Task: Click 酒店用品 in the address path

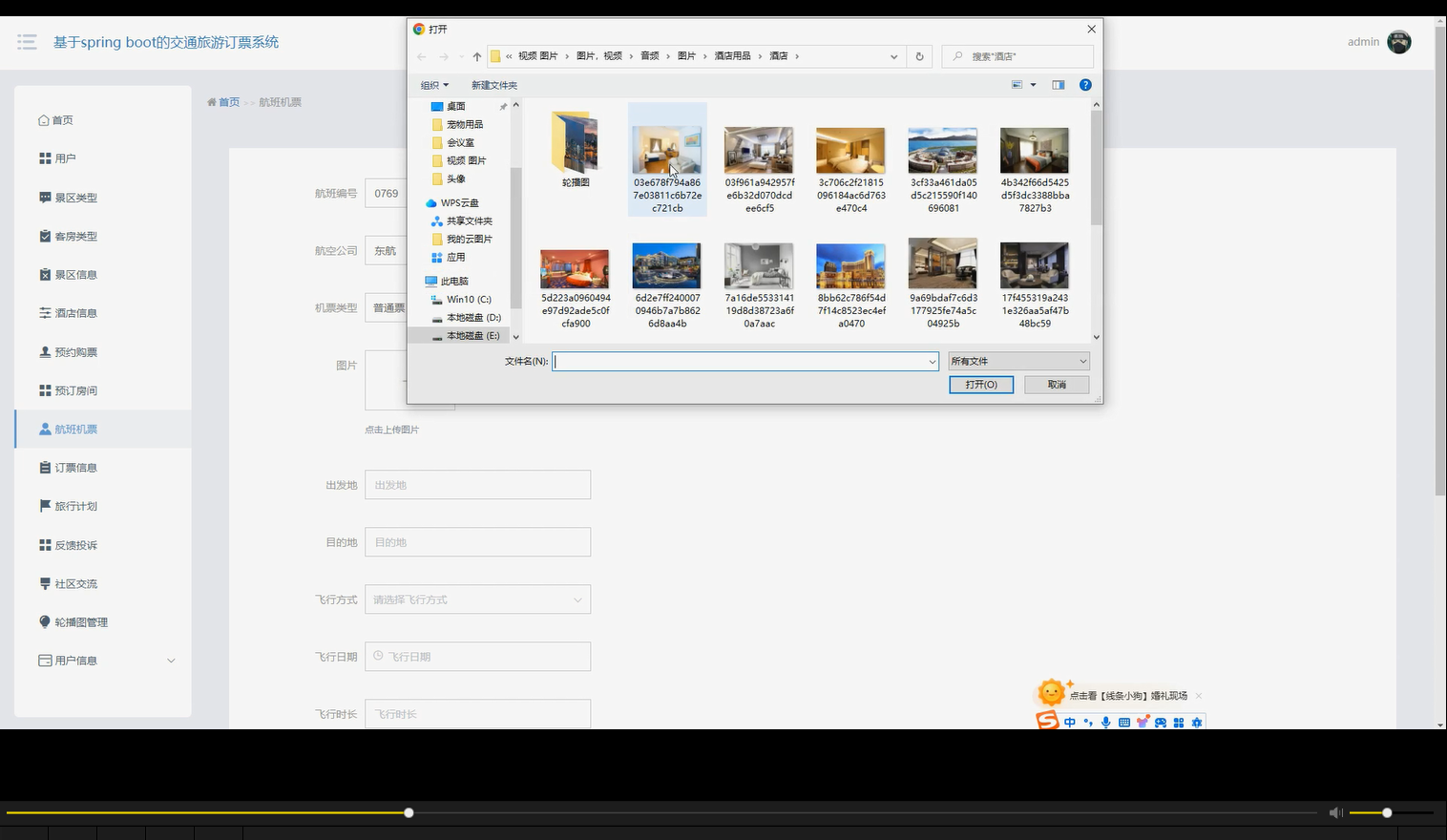Action: tap(733, 56)
